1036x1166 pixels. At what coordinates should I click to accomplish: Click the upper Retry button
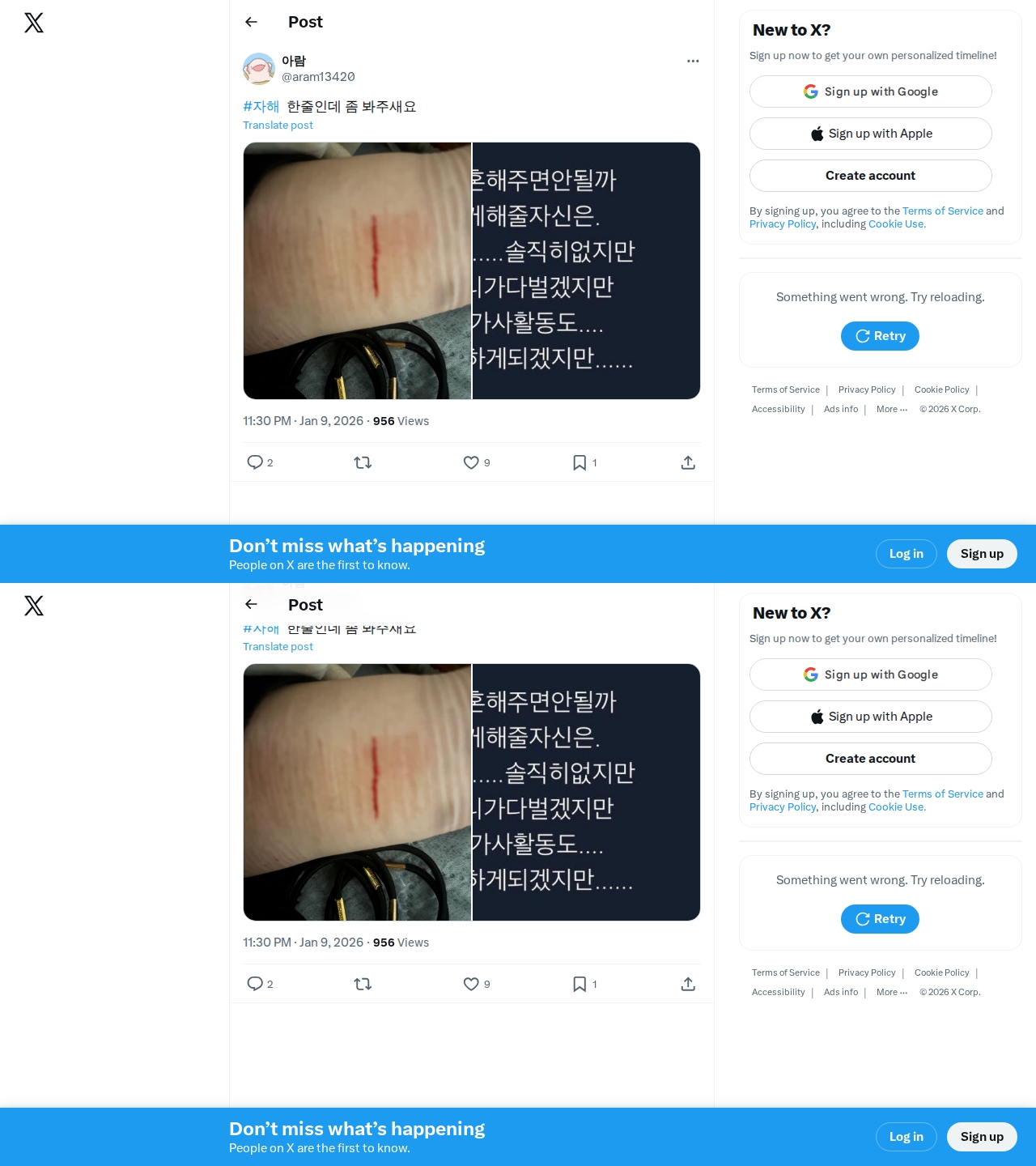(x=880, y=336)
